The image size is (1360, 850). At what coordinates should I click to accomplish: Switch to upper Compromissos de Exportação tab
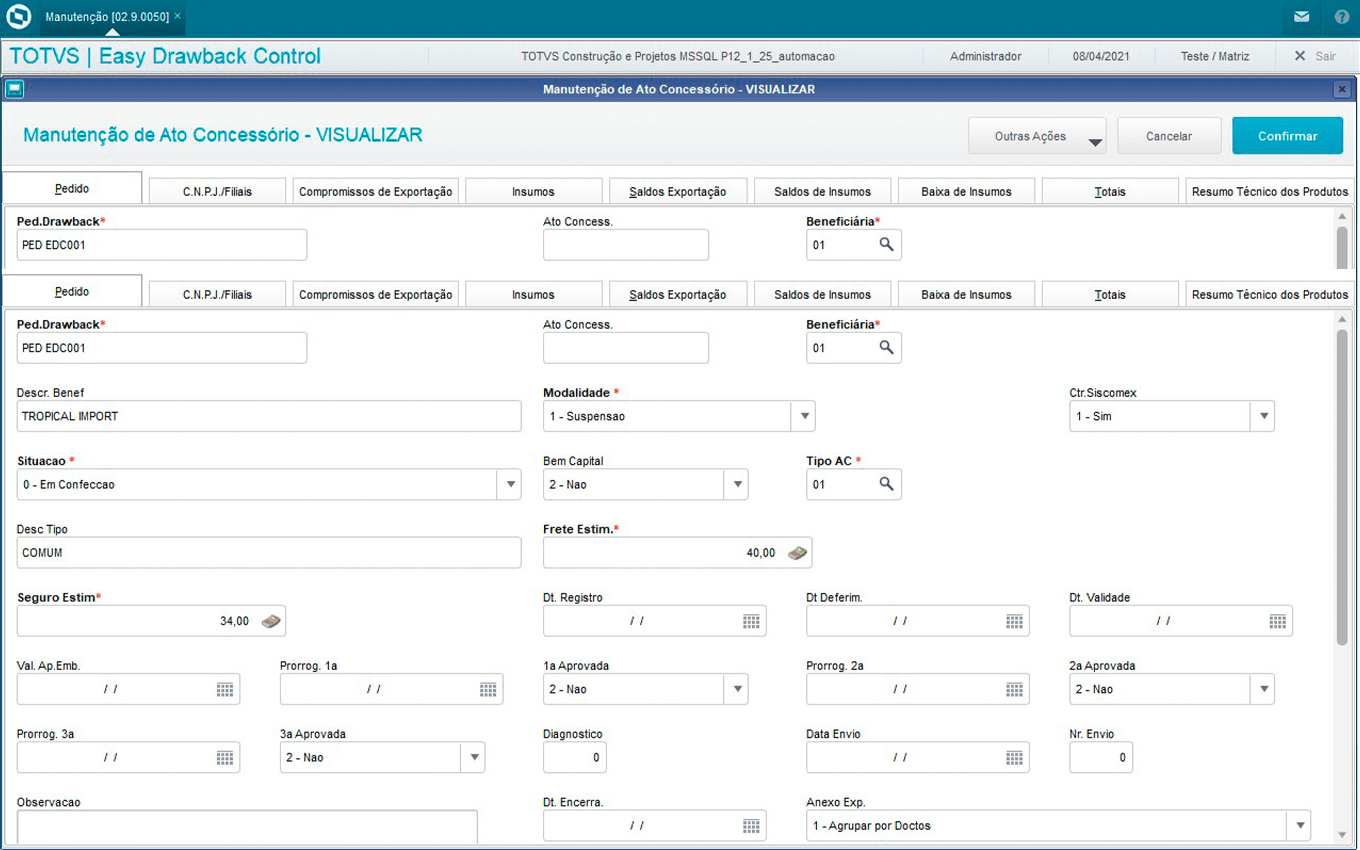click(375, 191)
